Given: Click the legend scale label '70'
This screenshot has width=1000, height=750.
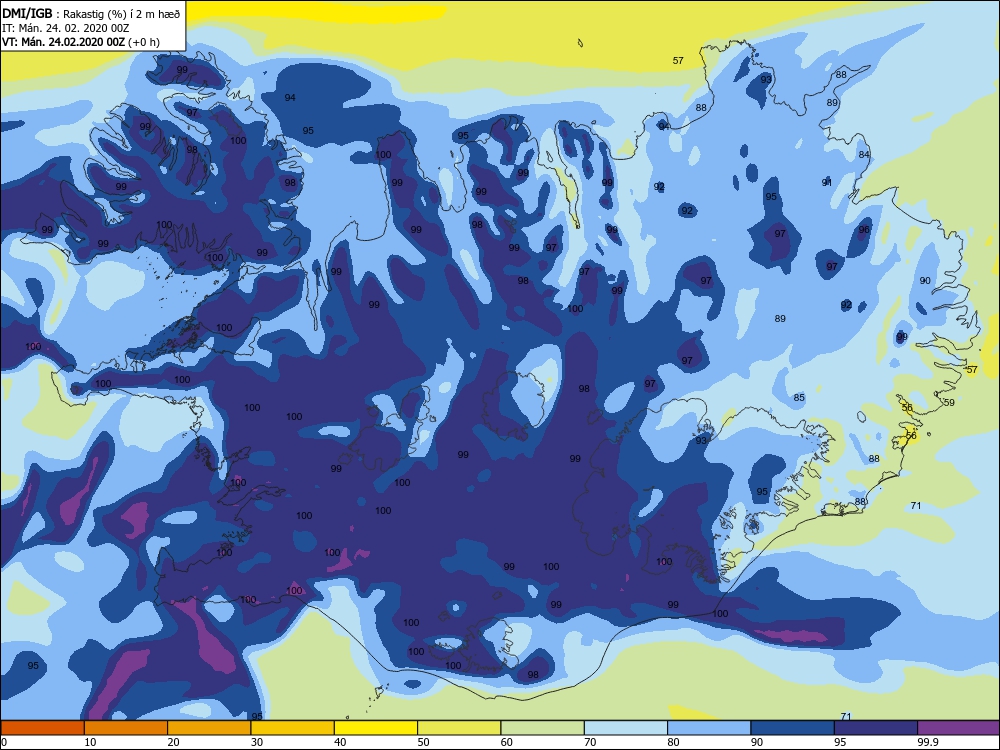Looking at the screenshot, I should 590,742.
